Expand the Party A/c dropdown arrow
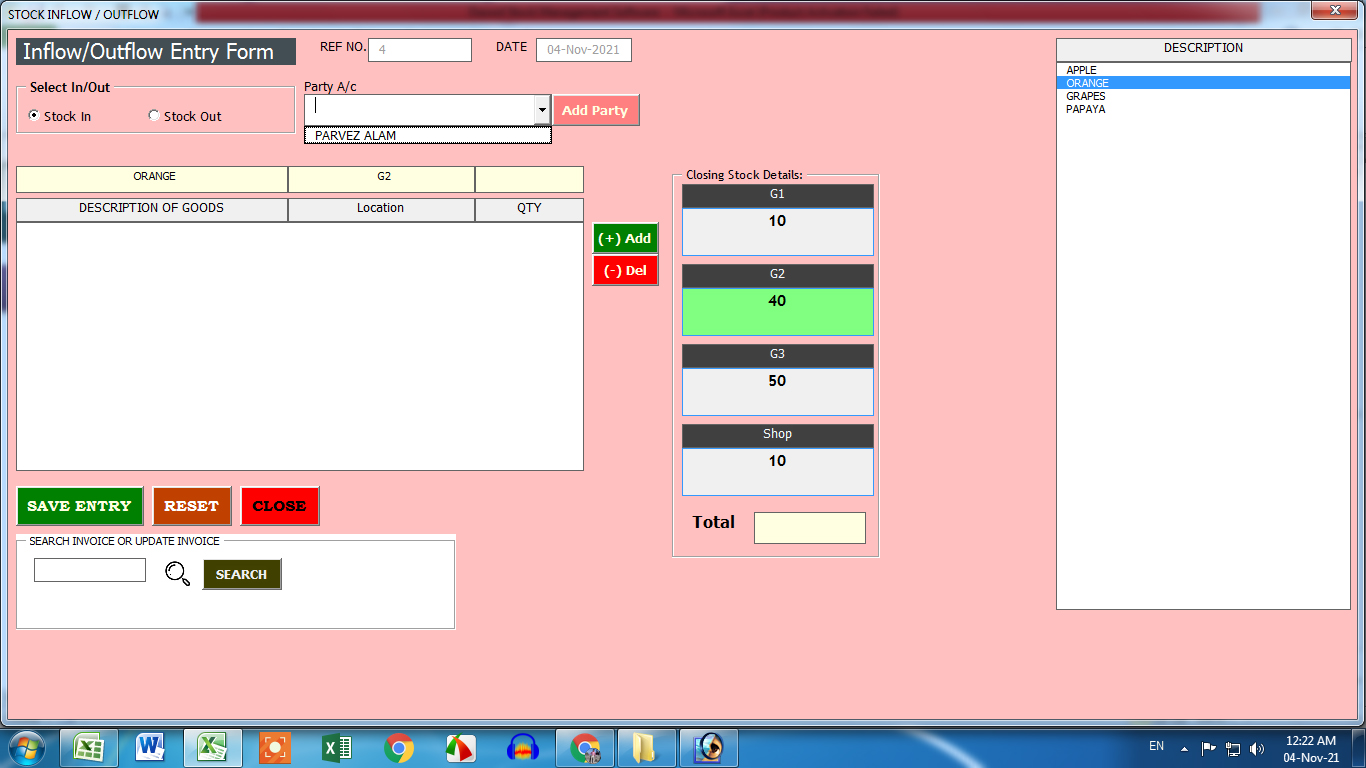 tap(541, 109)
